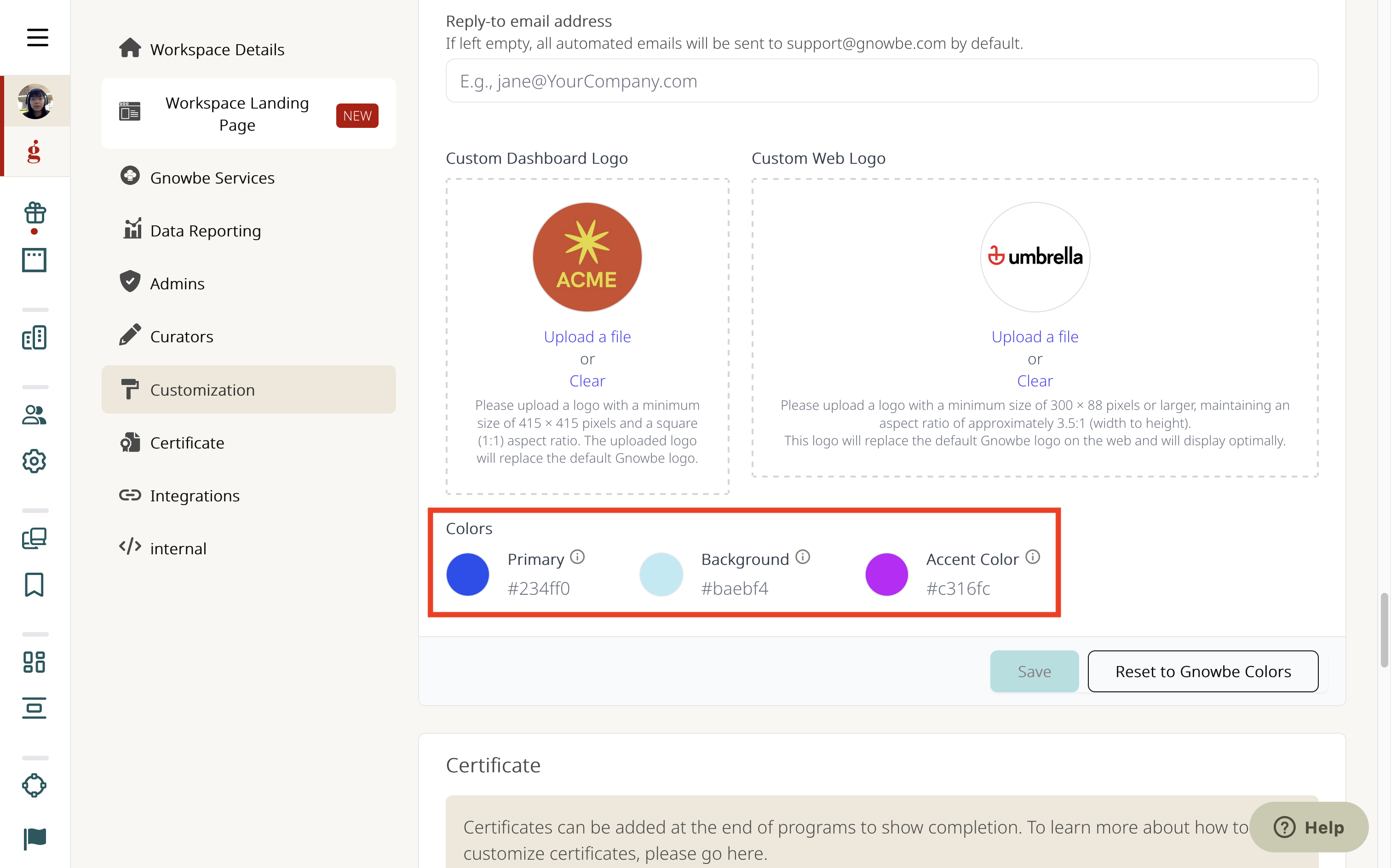Pick the blue Primary color swatch

point(468,574)
